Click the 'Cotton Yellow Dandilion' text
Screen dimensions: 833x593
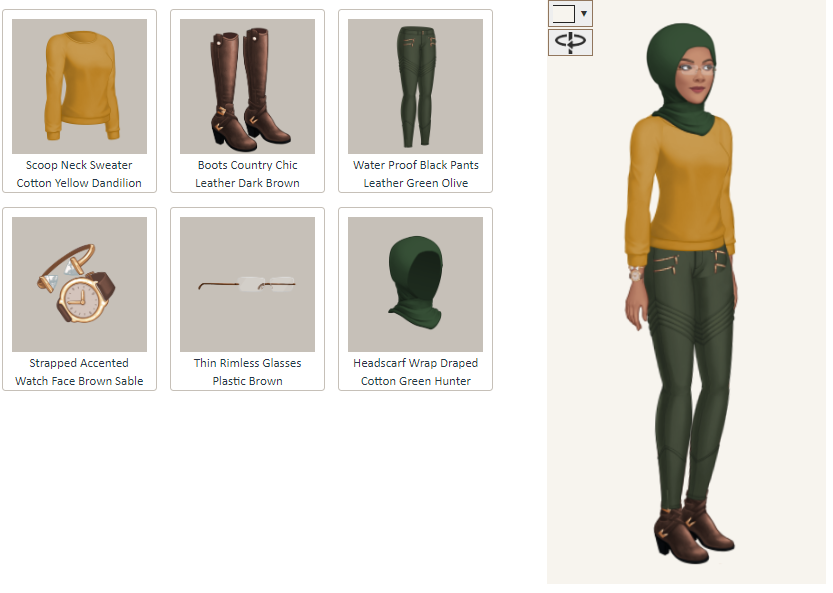pyautogui.click(x=80, y=184)
